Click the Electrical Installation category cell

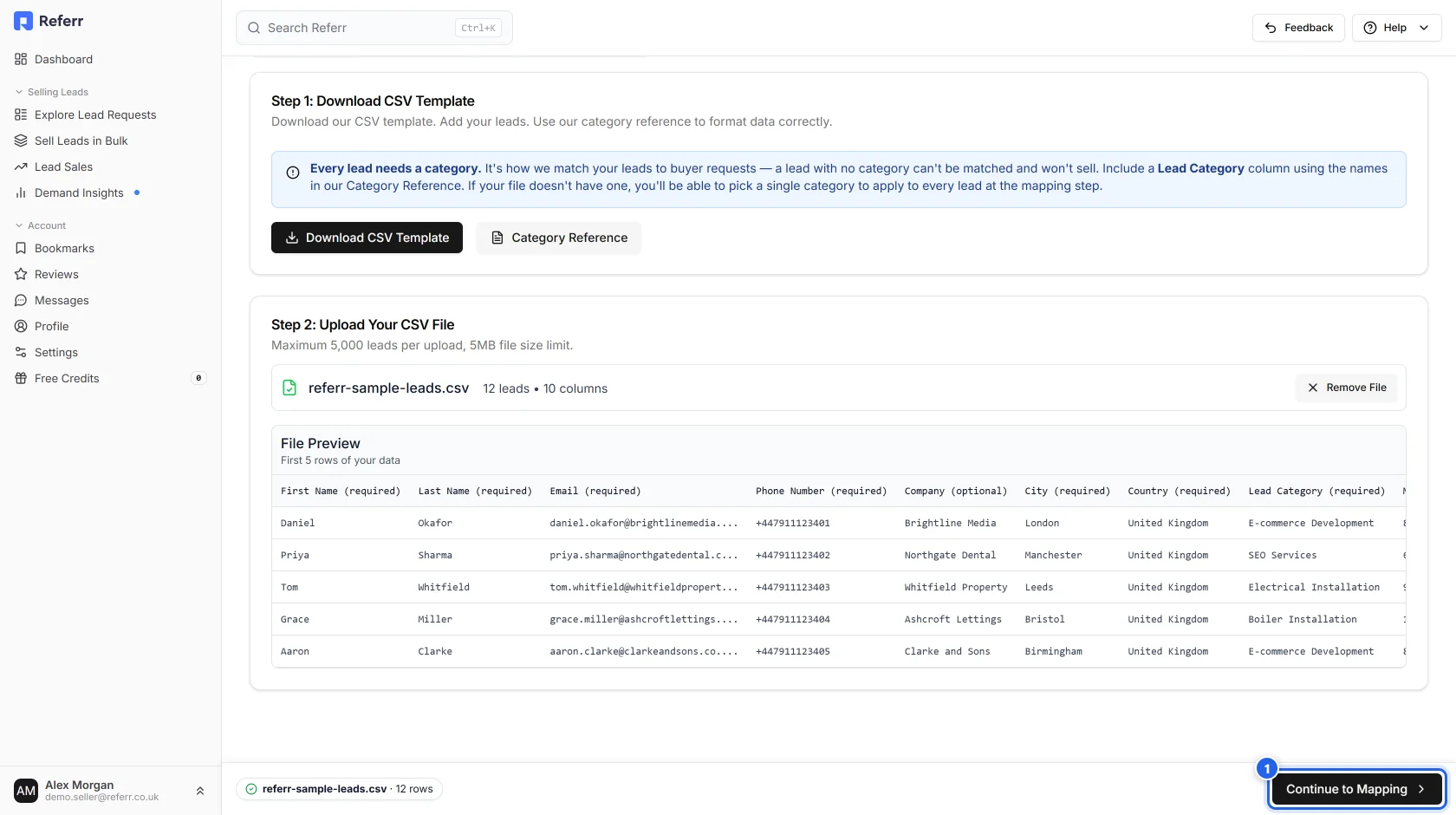[x=1314, y=587]
